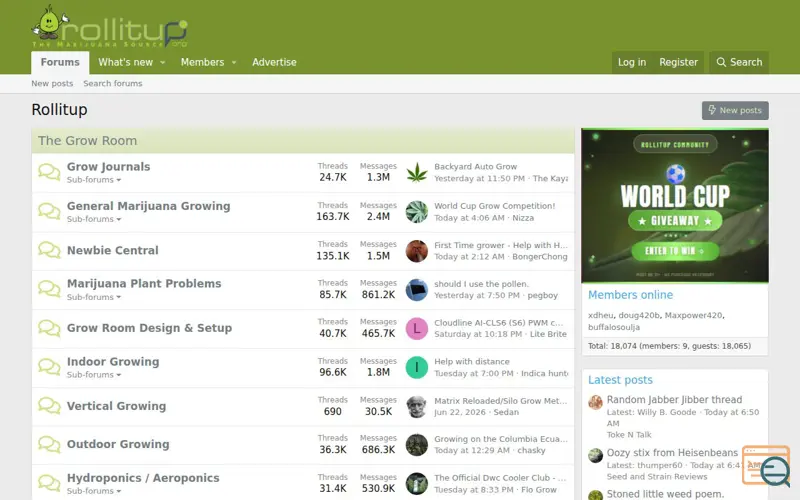Open What's new menu item
This screenshot has height=500, width=800.
pos(126,62)
